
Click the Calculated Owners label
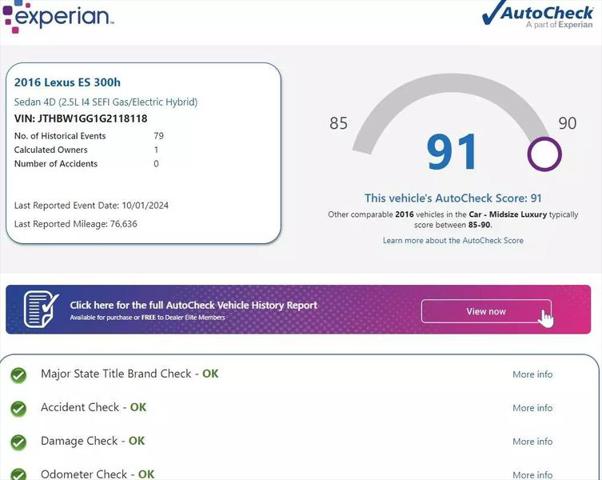tap(51, 150)
